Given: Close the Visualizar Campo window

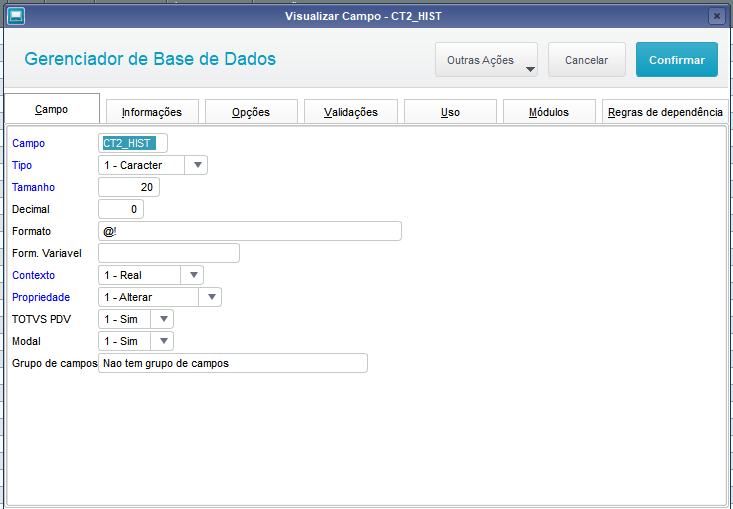Looking at the screenshot, I should click(x=717, y=16).
